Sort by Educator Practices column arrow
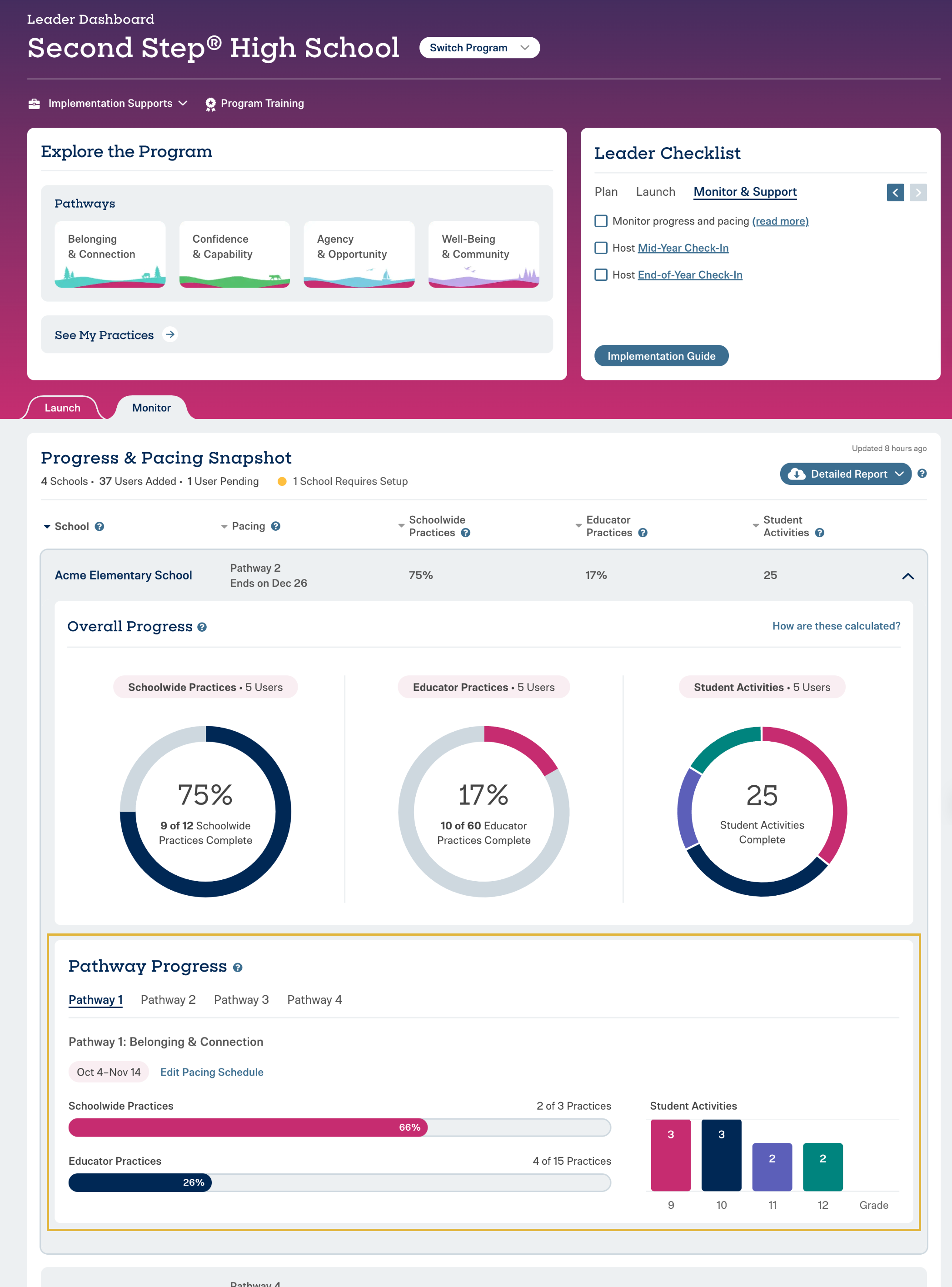Viewport: 952px width, 1287px height. (578, 526)
